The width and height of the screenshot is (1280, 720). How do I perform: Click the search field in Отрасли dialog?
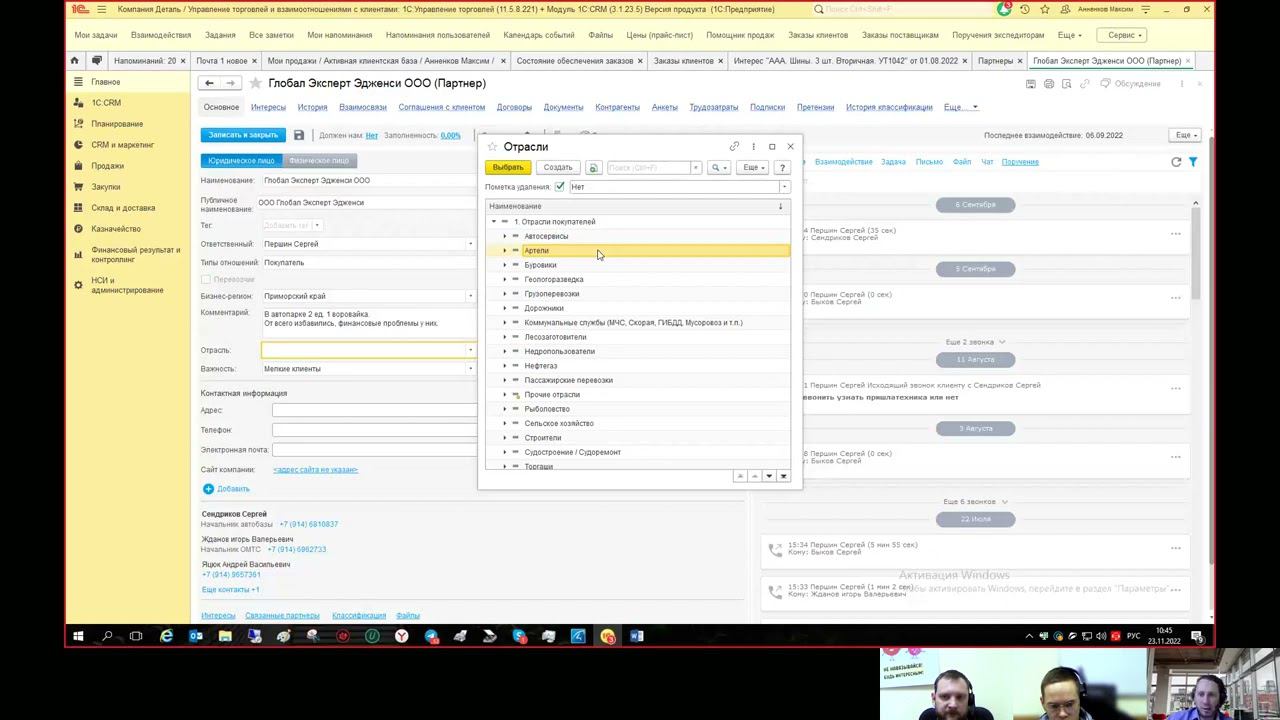click(x=650, y=168)
